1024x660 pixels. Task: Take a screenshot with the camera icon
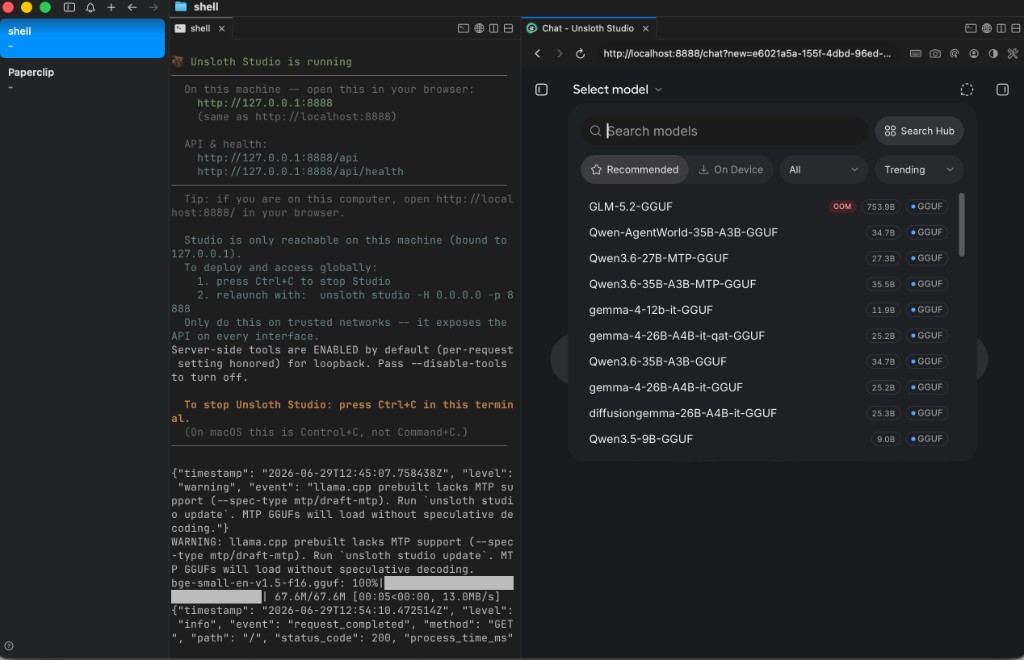(935, 54)
